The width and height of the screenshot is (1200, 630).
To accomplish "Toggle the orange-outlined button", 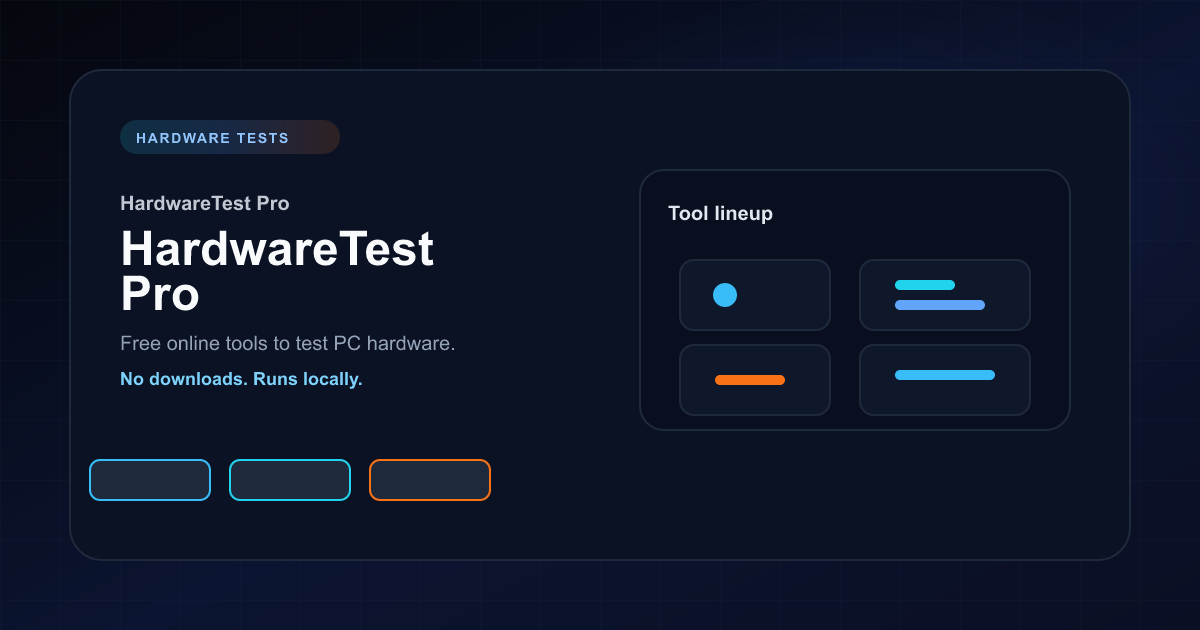I will (430, 480).
